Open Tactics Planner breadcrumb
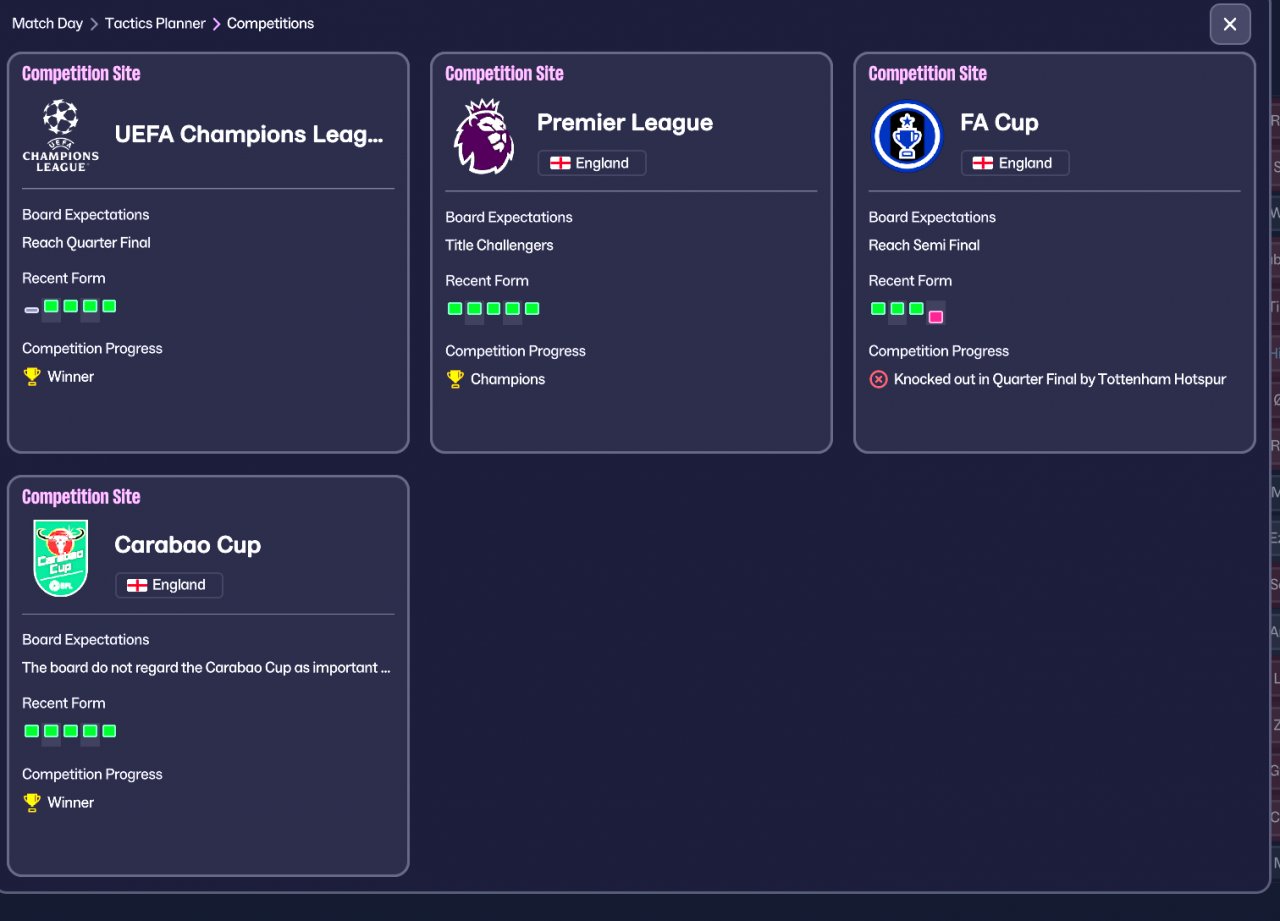 [155, 23]
